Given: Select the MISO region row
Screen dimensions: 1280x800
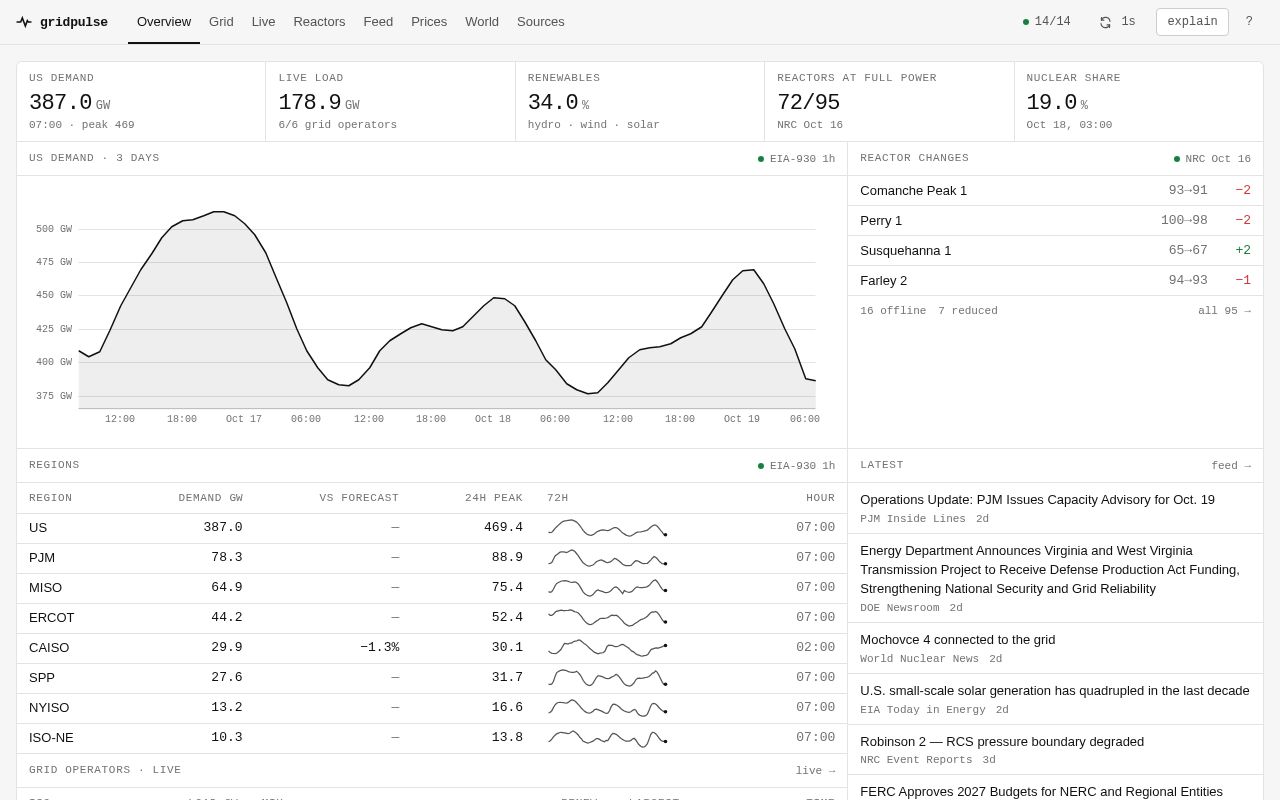Looking at the screenshot, I should click(x=432, y=588).
